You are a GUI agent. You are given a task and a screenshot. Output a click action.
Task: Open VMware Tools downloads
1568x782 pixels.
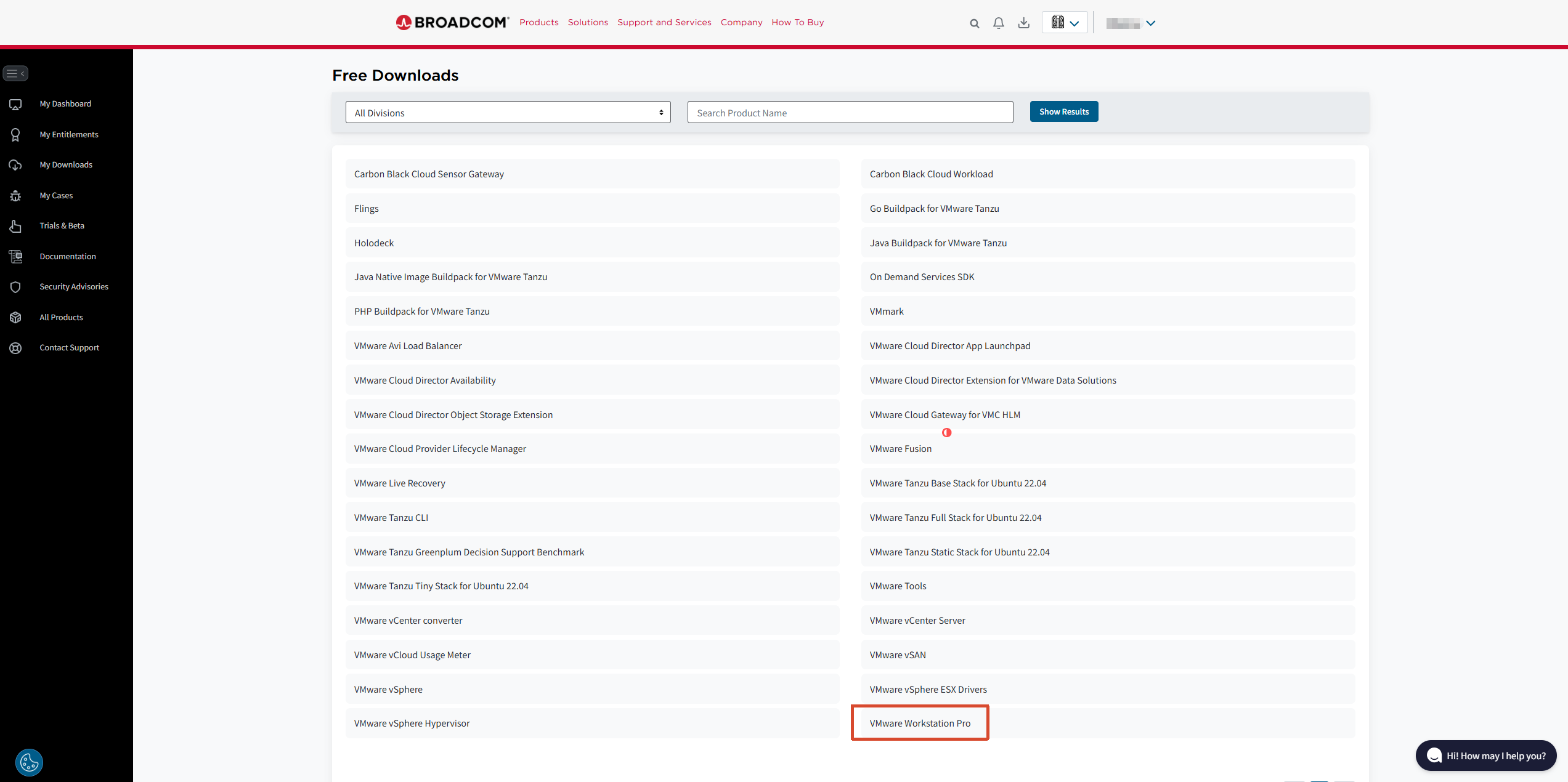[x=1108, y=586]
